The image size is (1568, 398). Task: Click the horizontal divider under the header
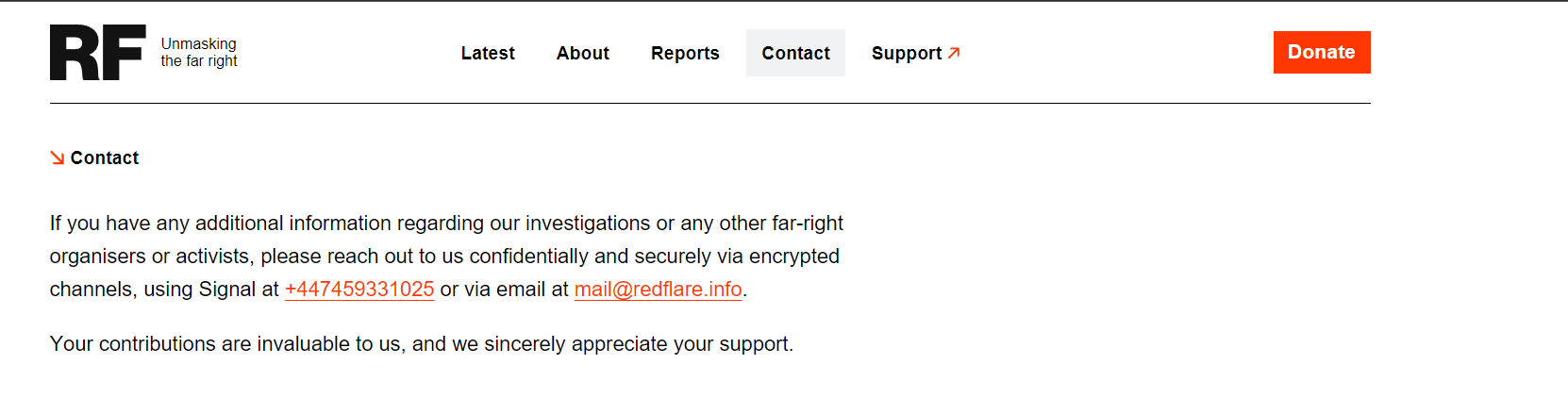[x=709, y=103]
